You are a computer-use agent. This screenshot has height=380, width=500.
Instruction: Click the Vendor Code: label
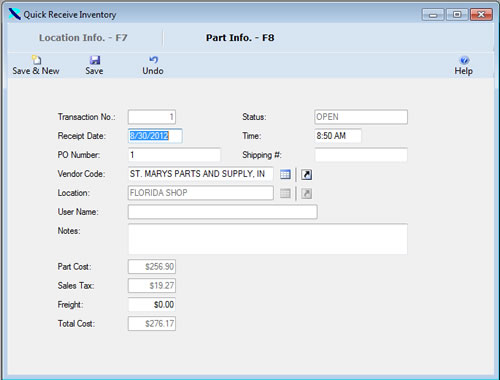81,174
